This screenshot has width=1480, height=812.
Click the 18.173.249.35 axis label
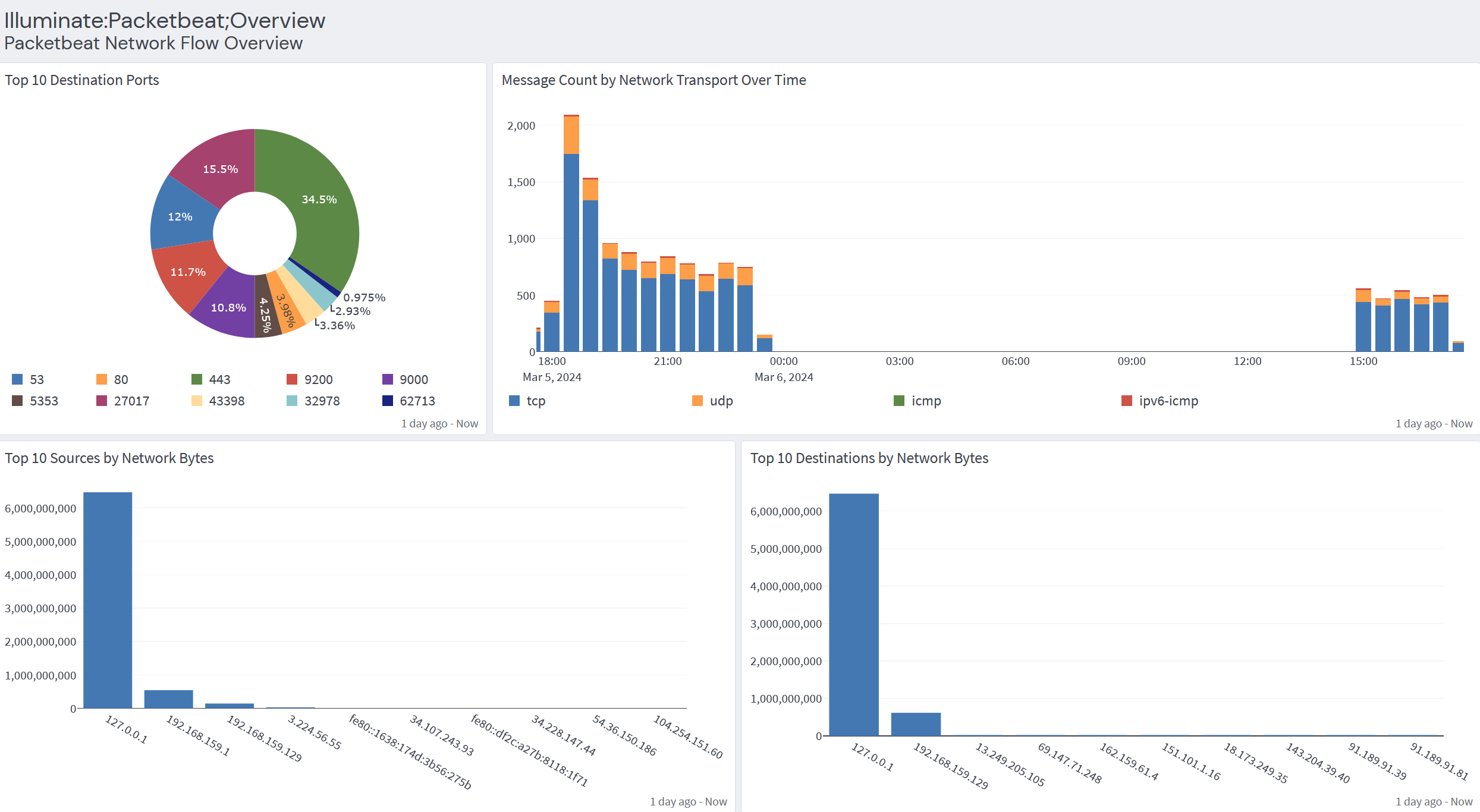point(1256,763)
